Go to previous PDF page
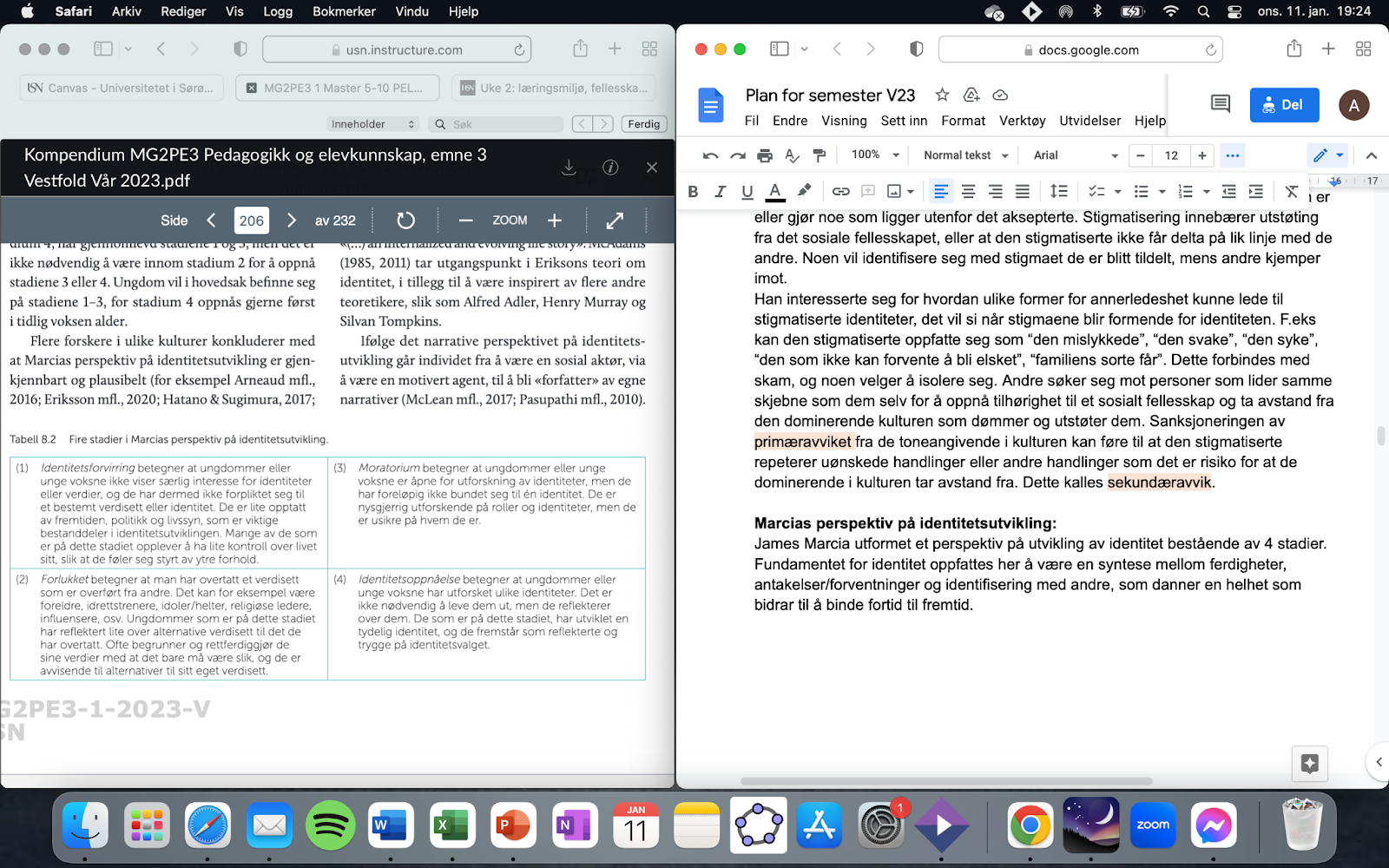 click(211, 220)
